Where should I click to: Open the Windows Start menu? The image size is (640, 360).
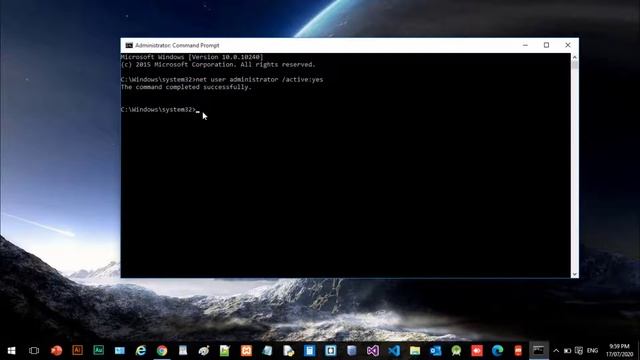11,351
